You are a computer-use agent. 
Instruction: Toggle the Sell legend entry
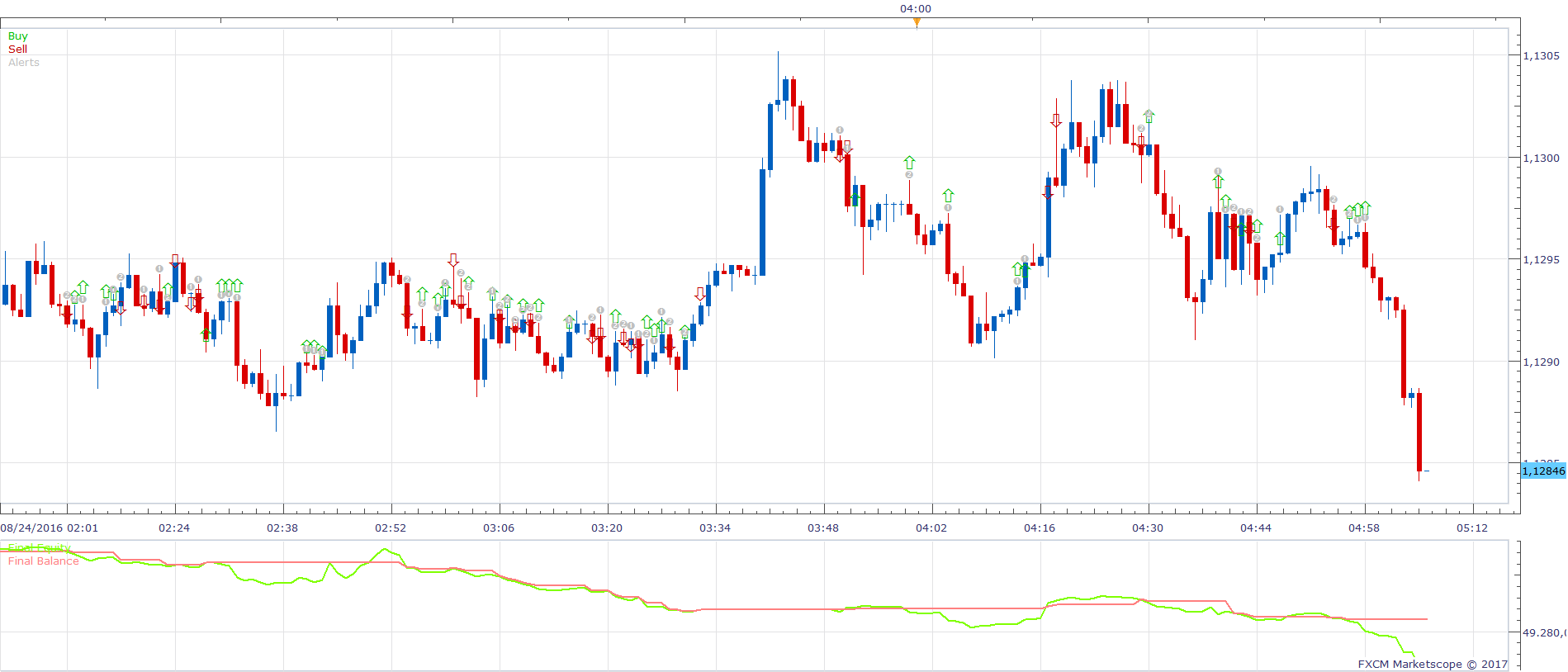[x=17, y=50]
